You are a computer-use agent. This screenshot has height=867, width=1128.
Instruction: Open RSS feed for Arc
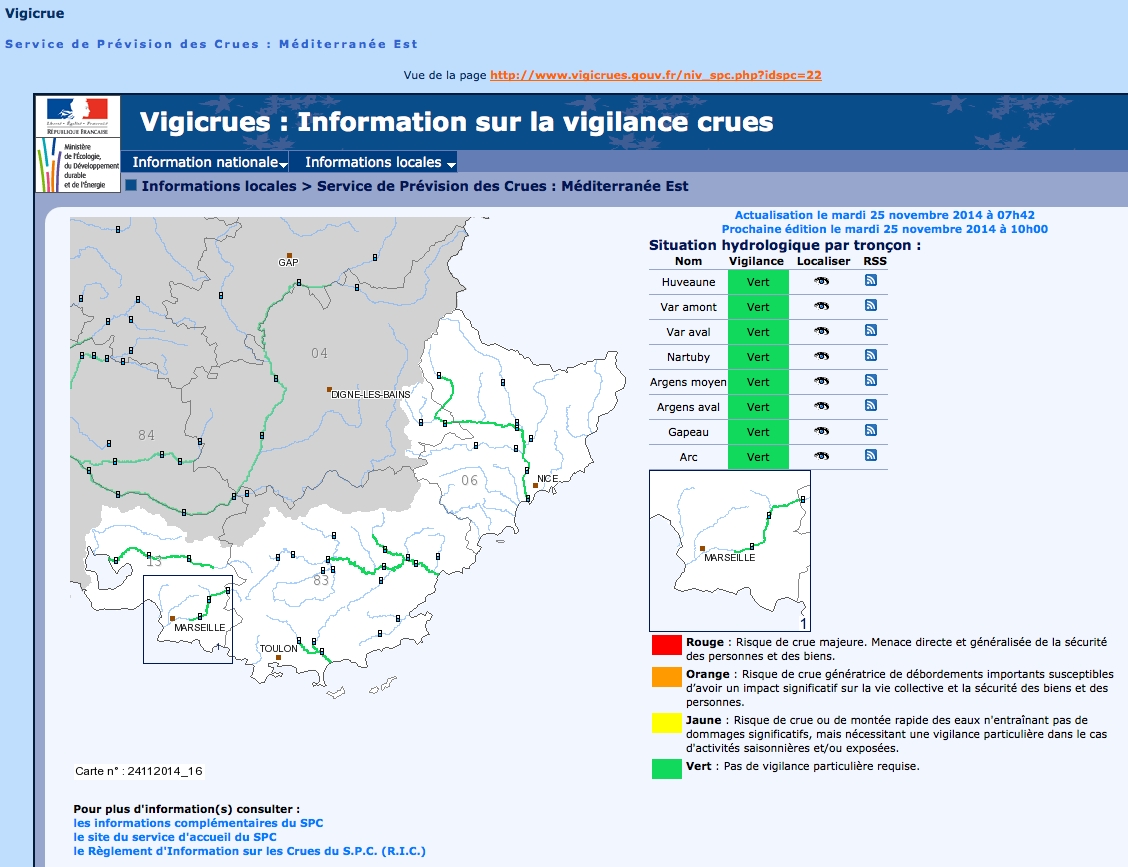point(870,455)
